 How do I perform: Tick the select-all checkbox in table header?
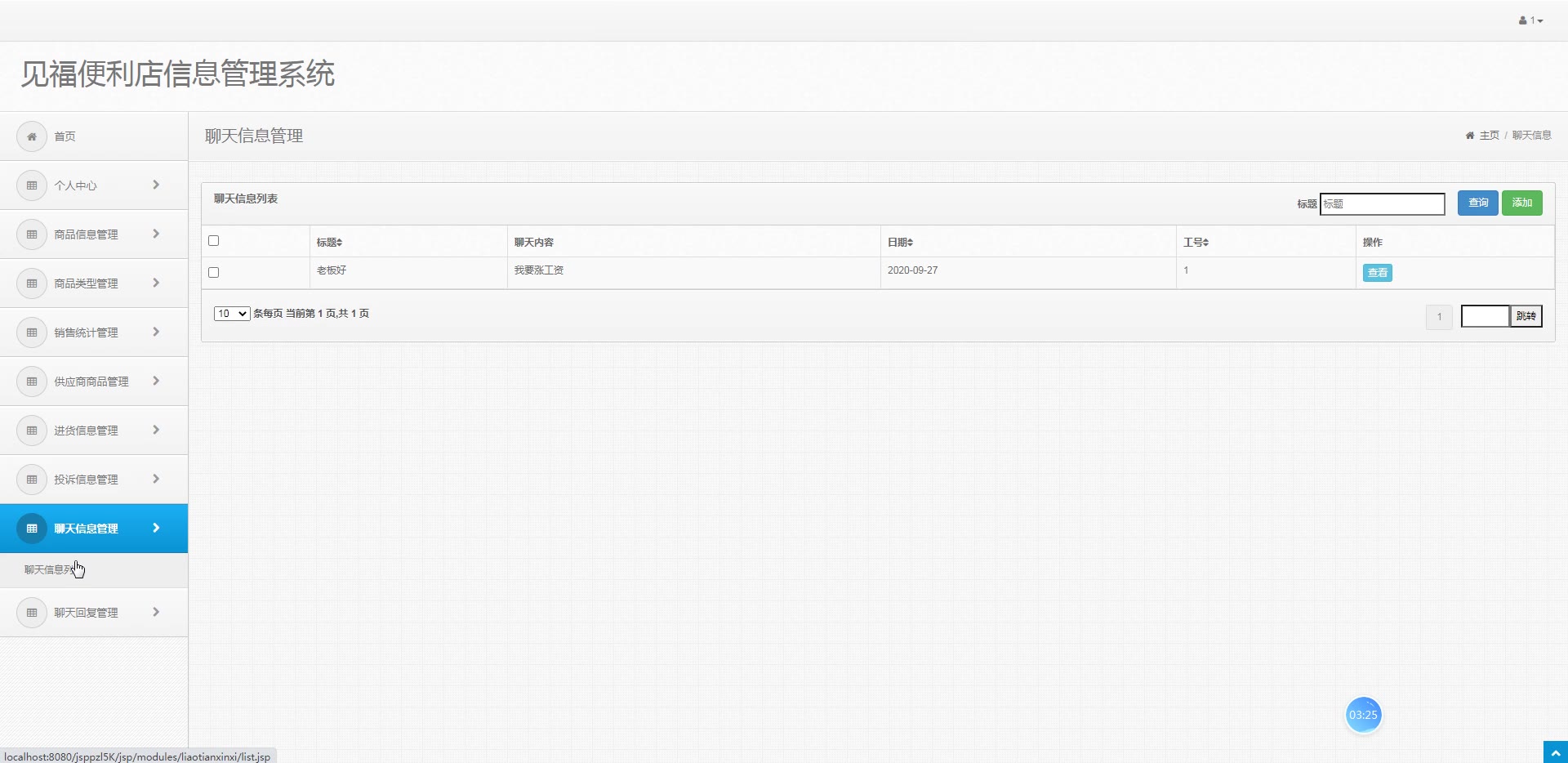(214, 241)
